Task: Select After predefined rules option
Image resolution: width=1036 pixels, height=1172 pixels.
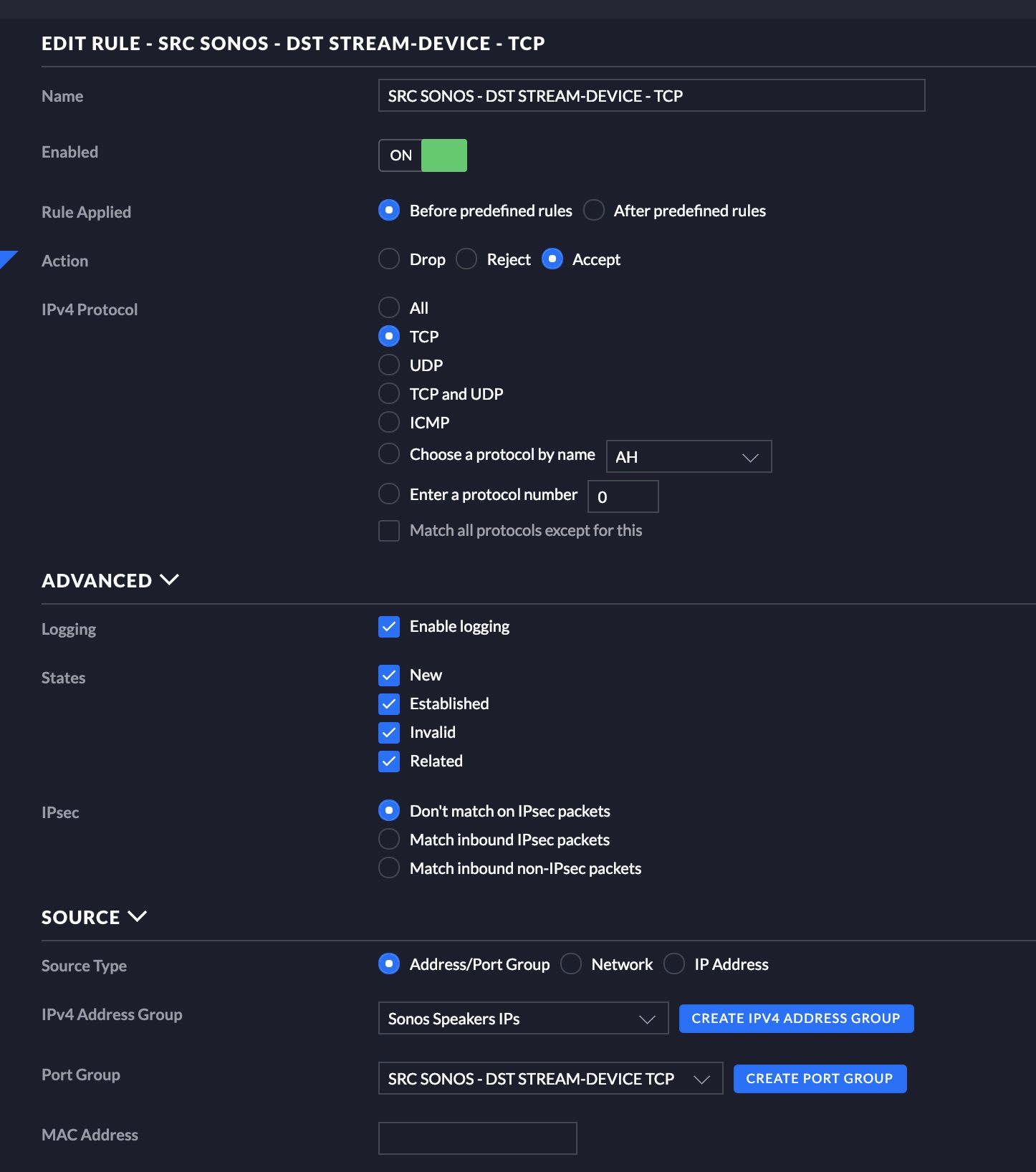Action: (x=594, y=211)
